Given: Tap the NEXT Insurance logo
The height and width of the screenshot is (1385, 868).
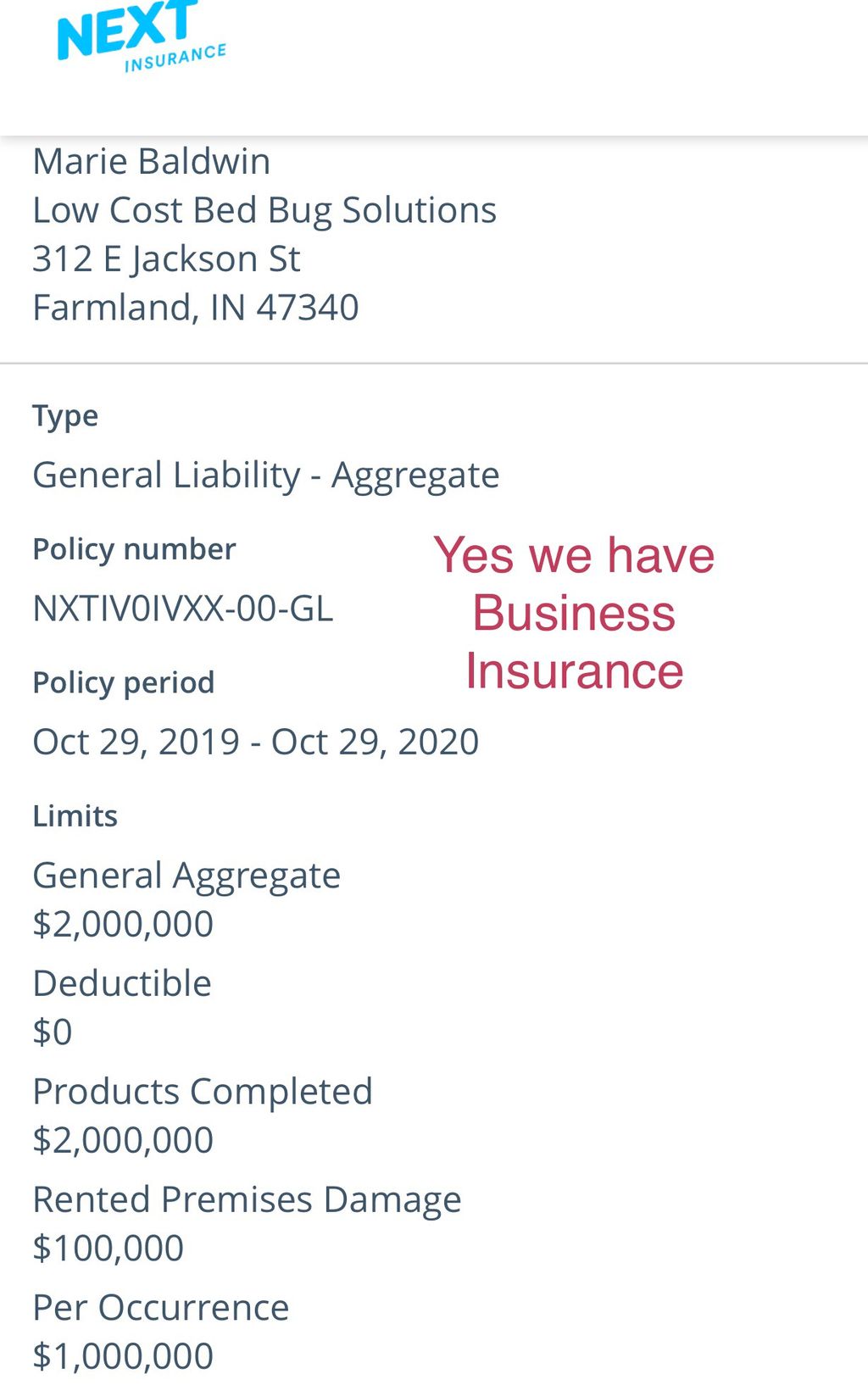Looking at the screenshot, I should [x=142, y=35].
